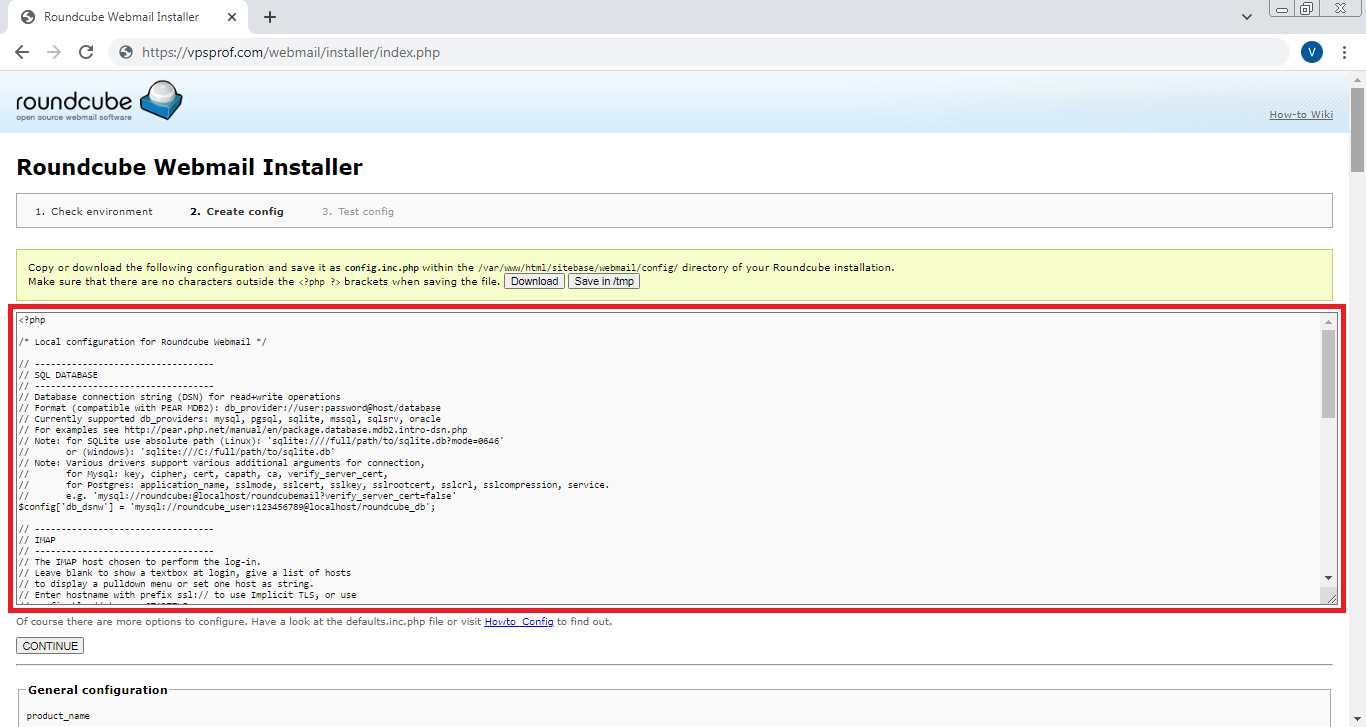Click the textarea scroll down arrow

1329,578
